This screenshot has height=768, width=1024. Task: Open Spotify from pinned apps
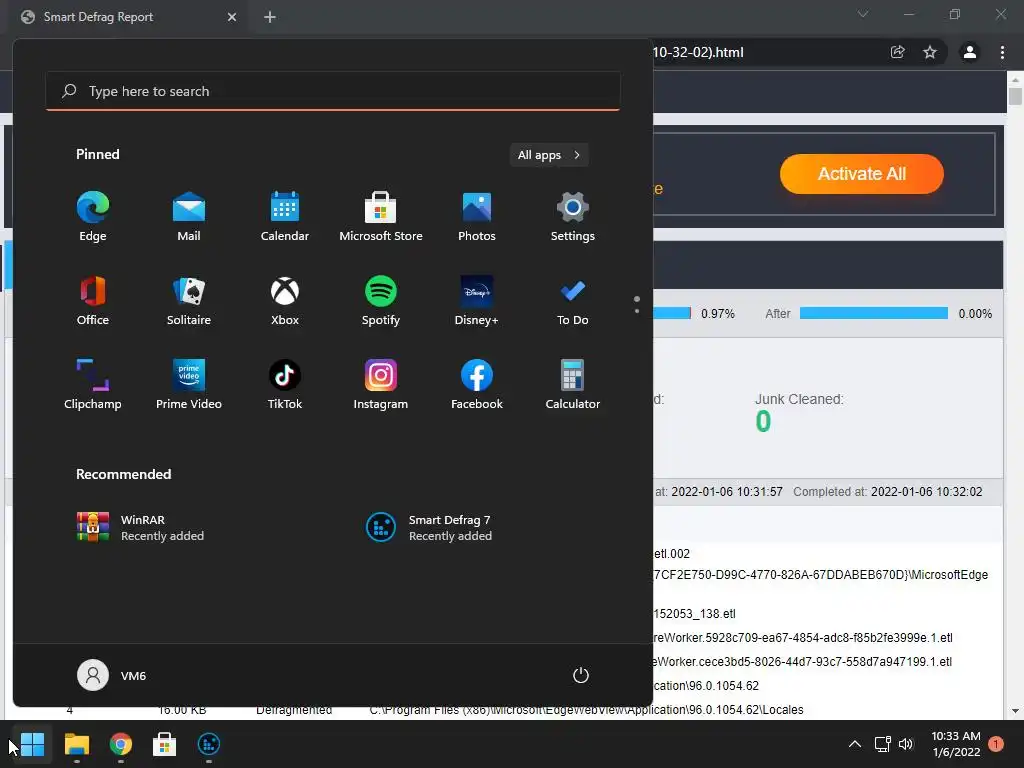(381, 300)
